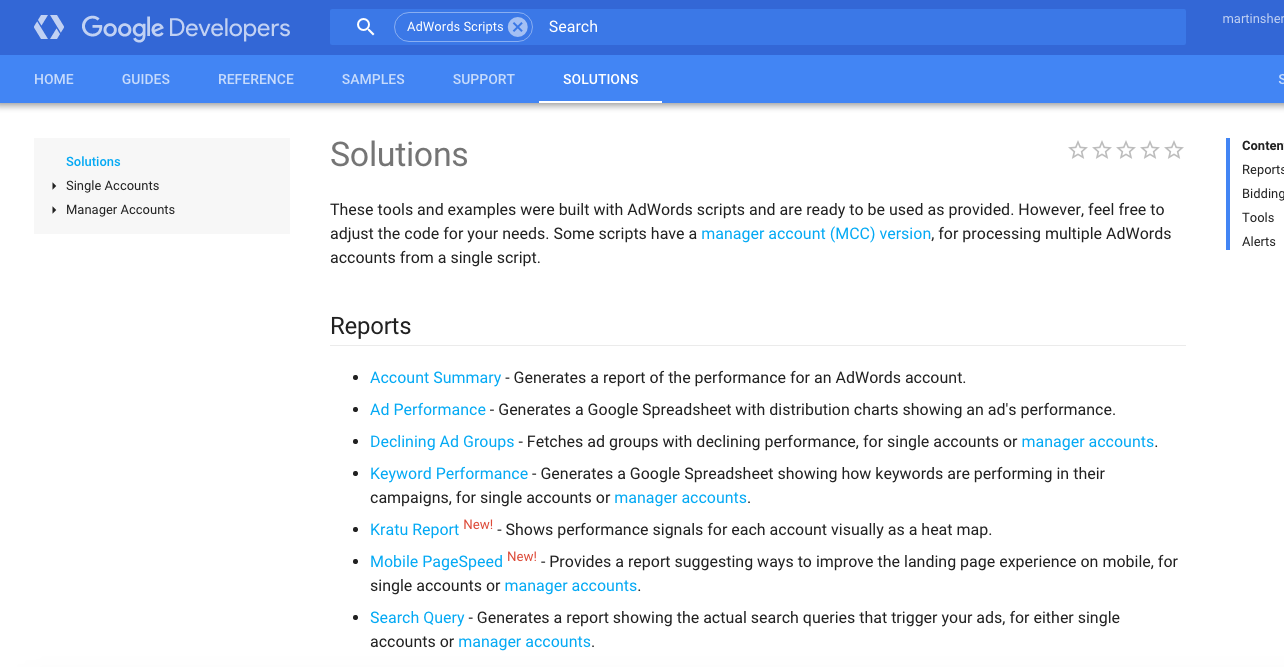Open the Keyword Performance link
The image size is (1284, 667).
pyautogui.click(x=449, y=473)
